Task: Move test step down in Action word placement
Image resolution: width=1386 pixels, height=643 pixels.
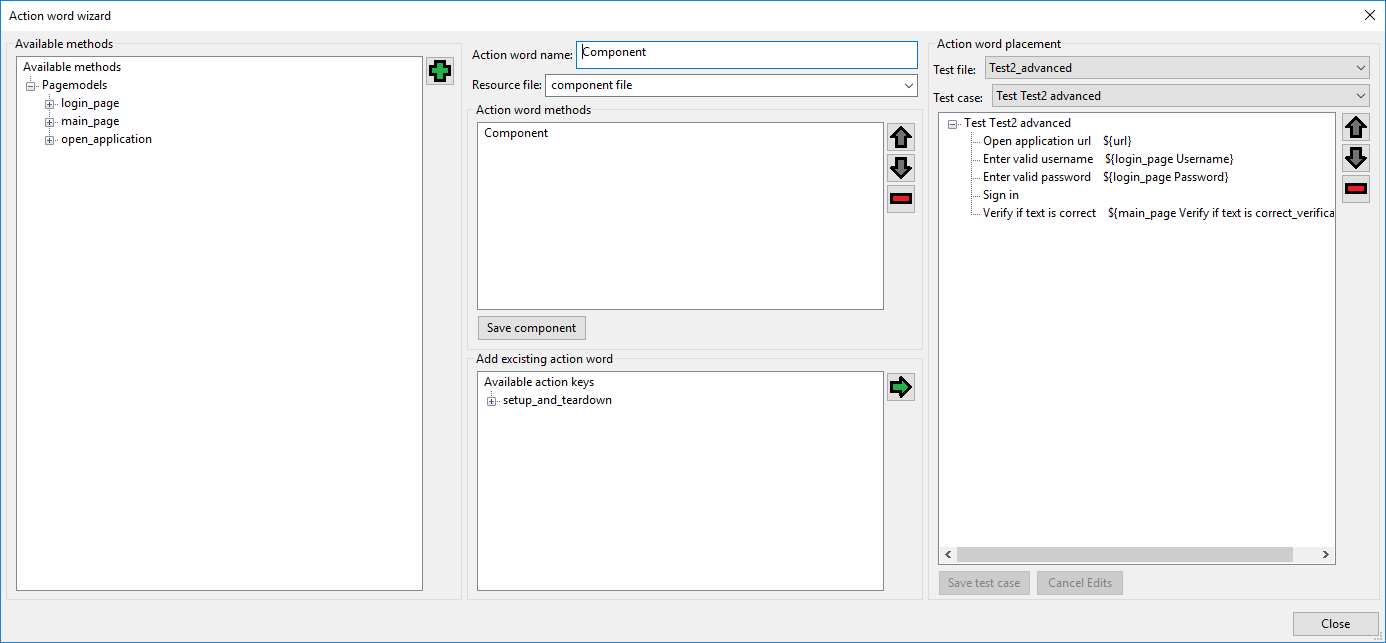Action: coord(1356,158)
